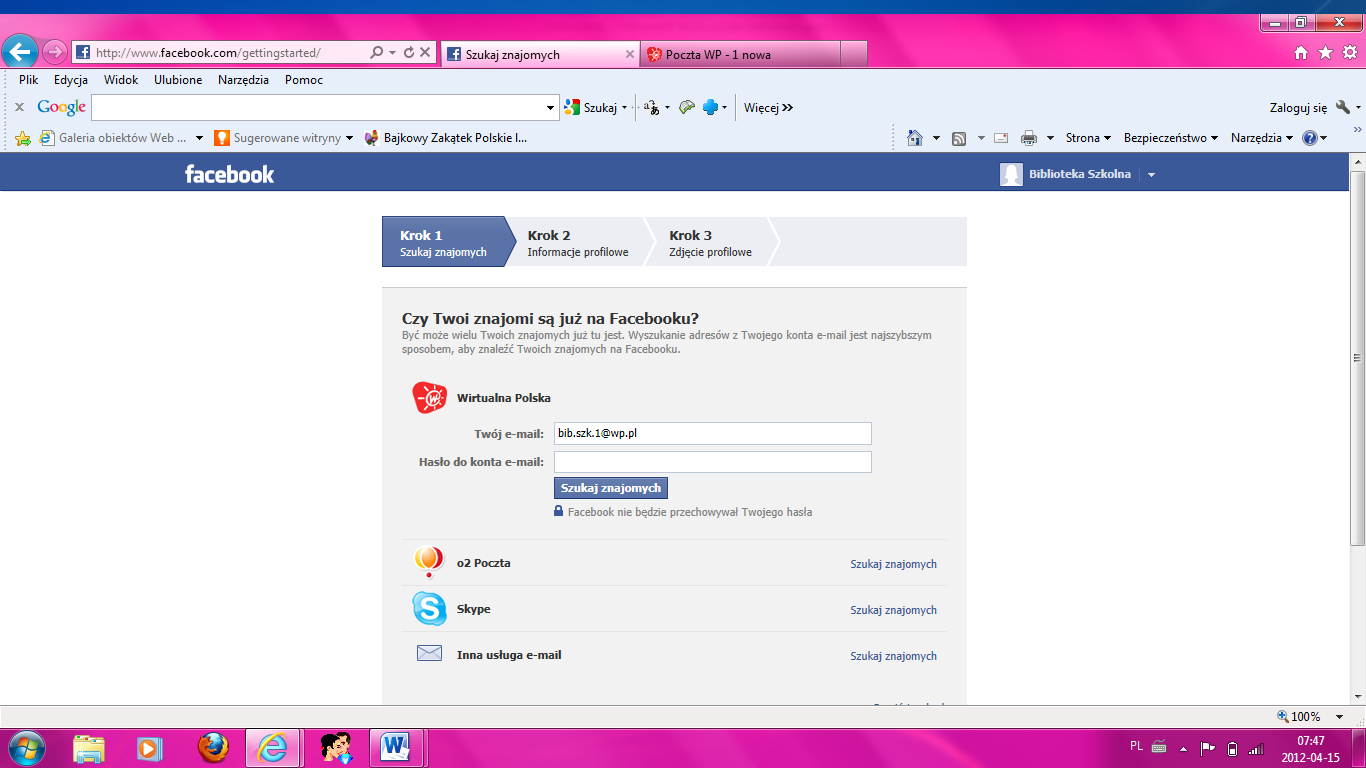Image resolution: width=1366 pixels, height=768 pixels.
Task: Switch to Poczta WP - 1 nowa tab
Action: point(740,54)
